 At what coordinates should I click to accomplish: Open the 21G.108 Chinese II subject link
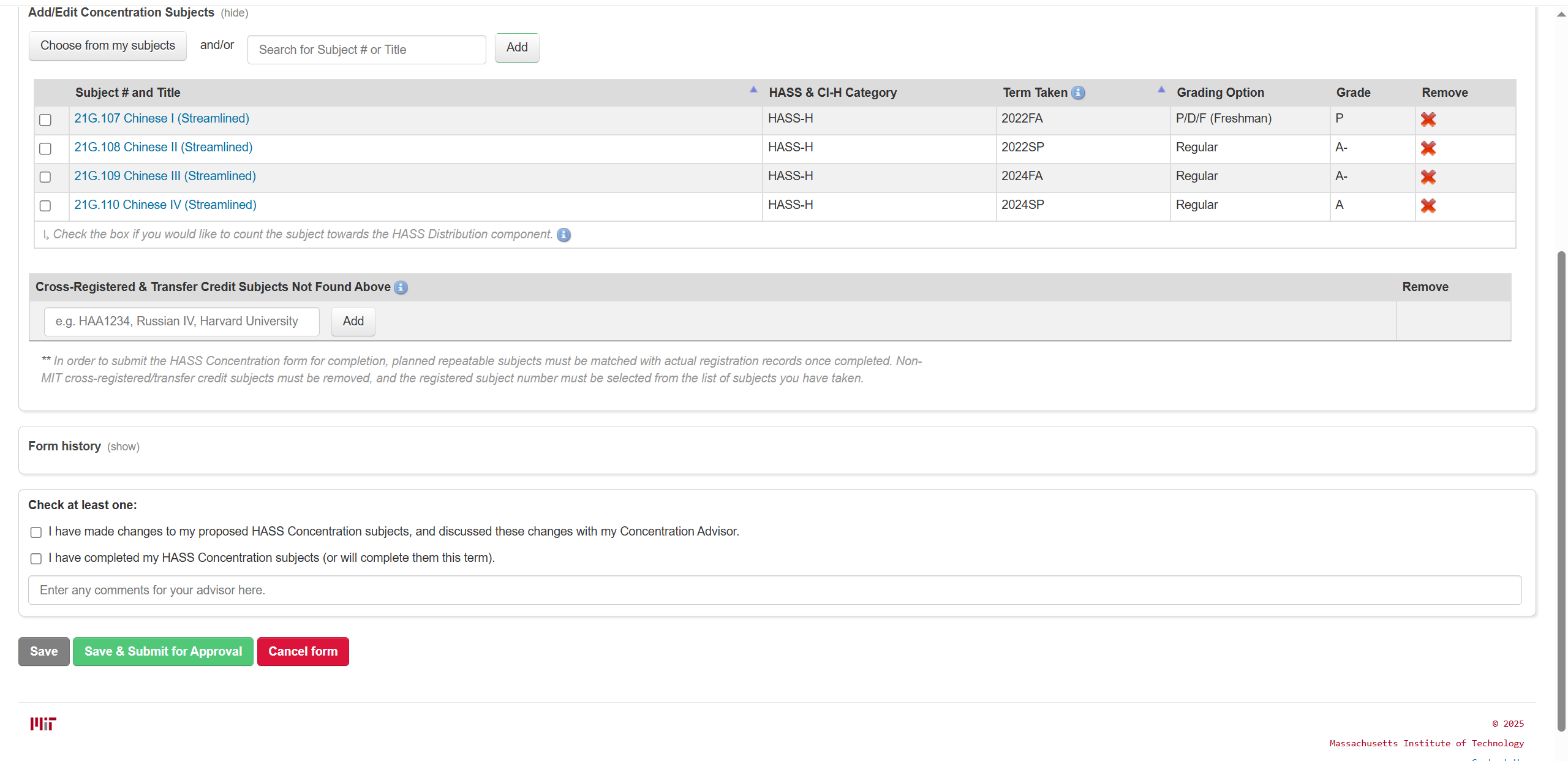coord(163,147)
